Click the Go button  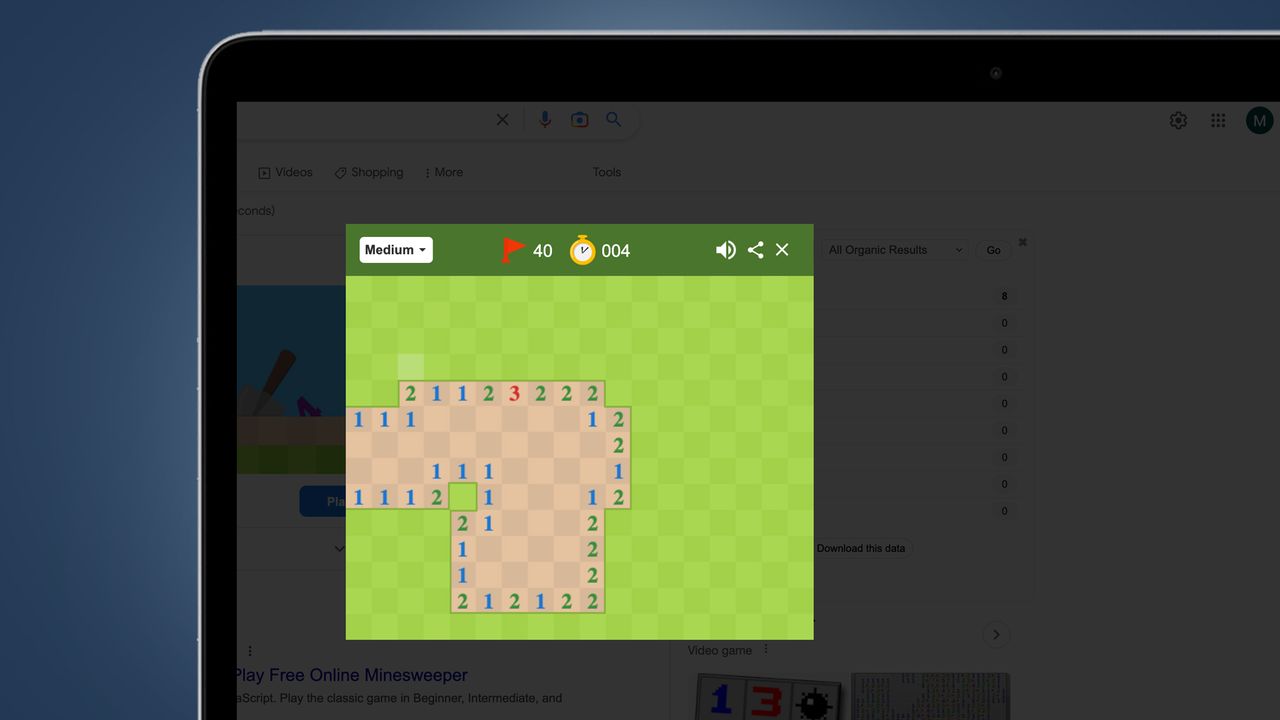click(994, 250)
